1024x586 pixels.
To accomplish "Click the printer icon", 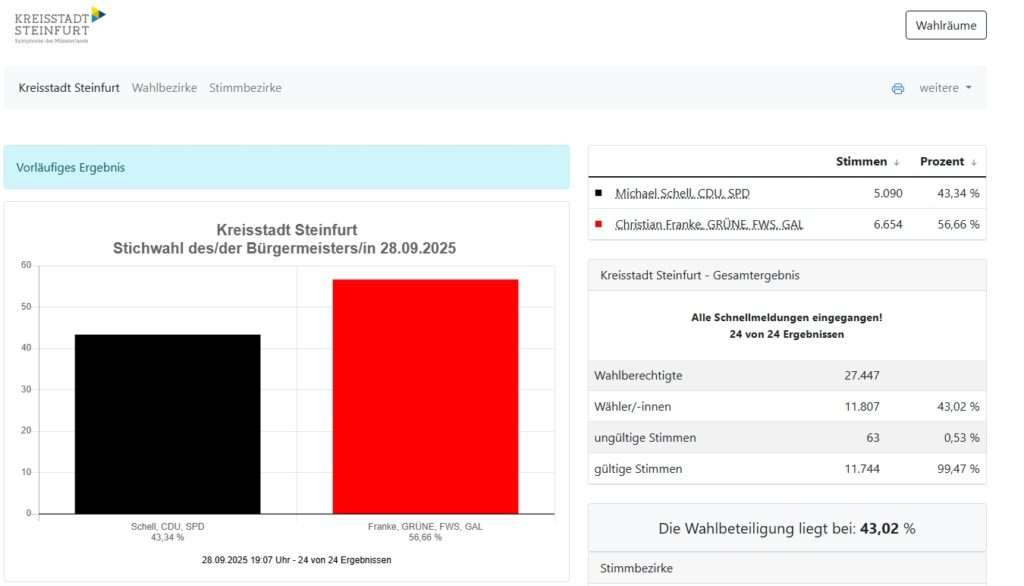I will (x=898, y=88).
